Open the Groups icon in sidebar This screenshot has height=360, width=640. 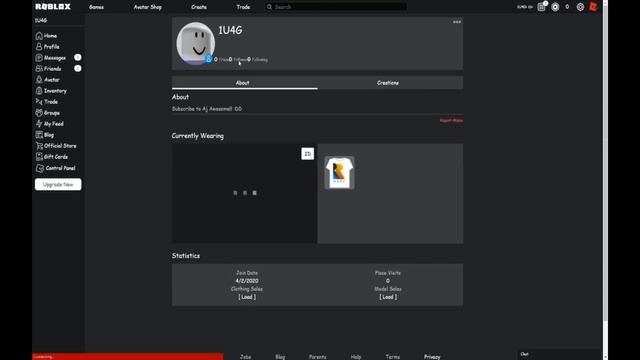[x=39, y=113]
